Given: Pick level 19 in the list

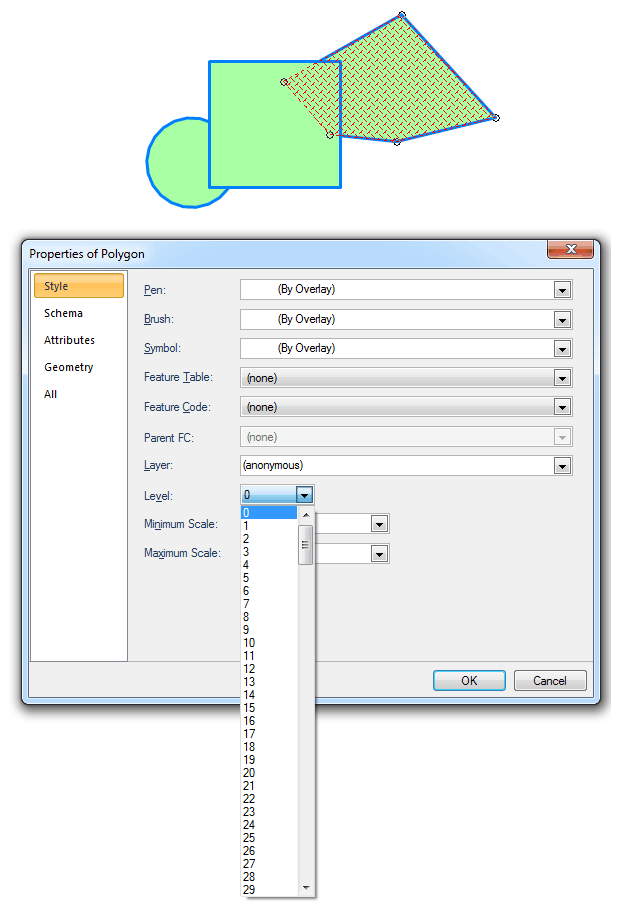Looking at the screenshot, I should click(269, 760).
